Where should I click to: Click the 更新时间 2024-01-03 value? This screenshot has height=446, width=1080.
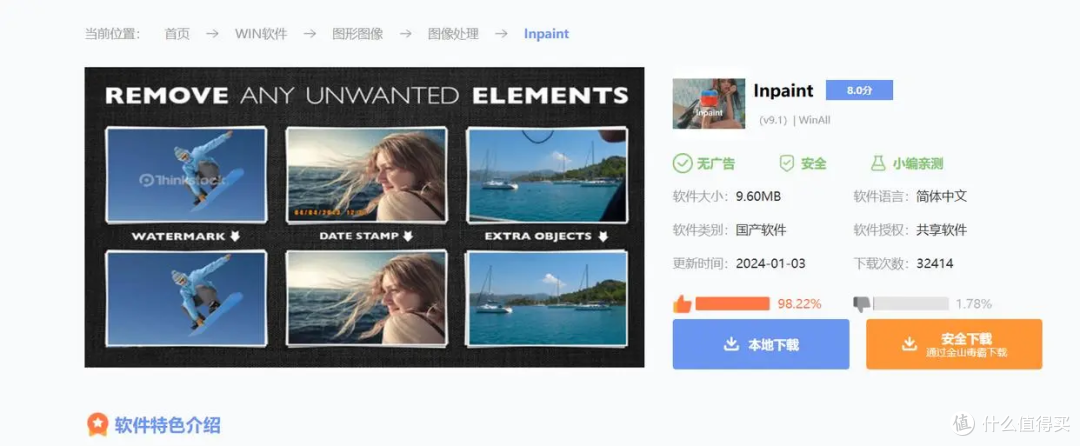(771, 264)
